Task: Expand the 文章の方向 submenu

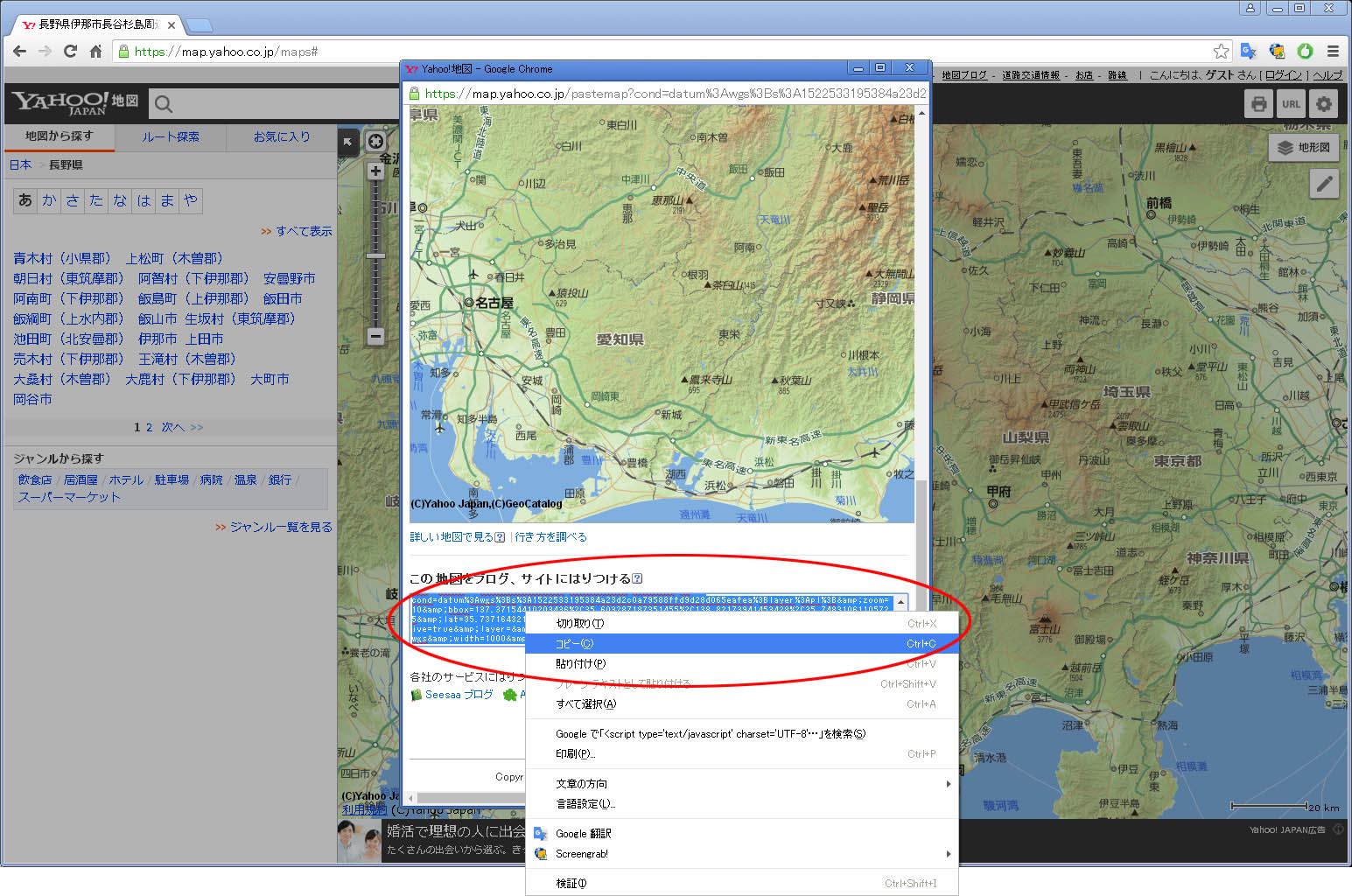Action: coord(742,783)
